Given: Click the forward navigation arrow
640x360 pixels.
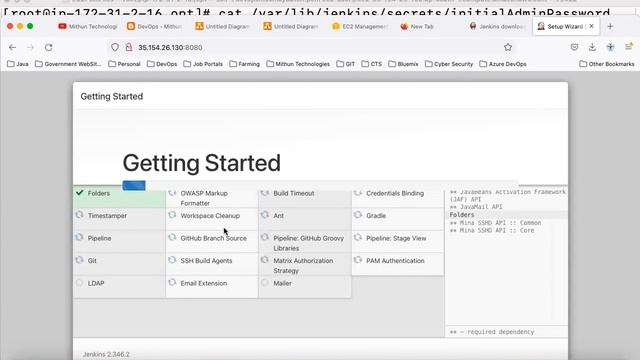Looking at the screenshot, I should (x=31, y=47).
